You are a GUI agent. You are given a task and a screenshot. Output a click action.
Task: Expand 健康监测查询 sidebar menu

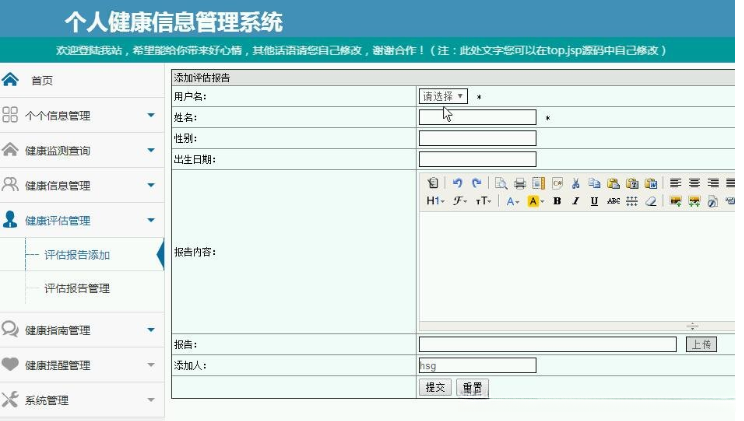pyautogui.click(x=82, y=150)
